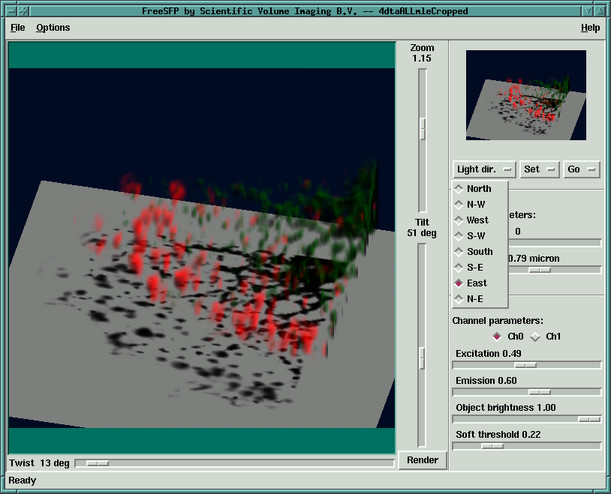Screen dimensions: 611x494
Task: Click the main 3D render view
Action: tap(202, 248)
